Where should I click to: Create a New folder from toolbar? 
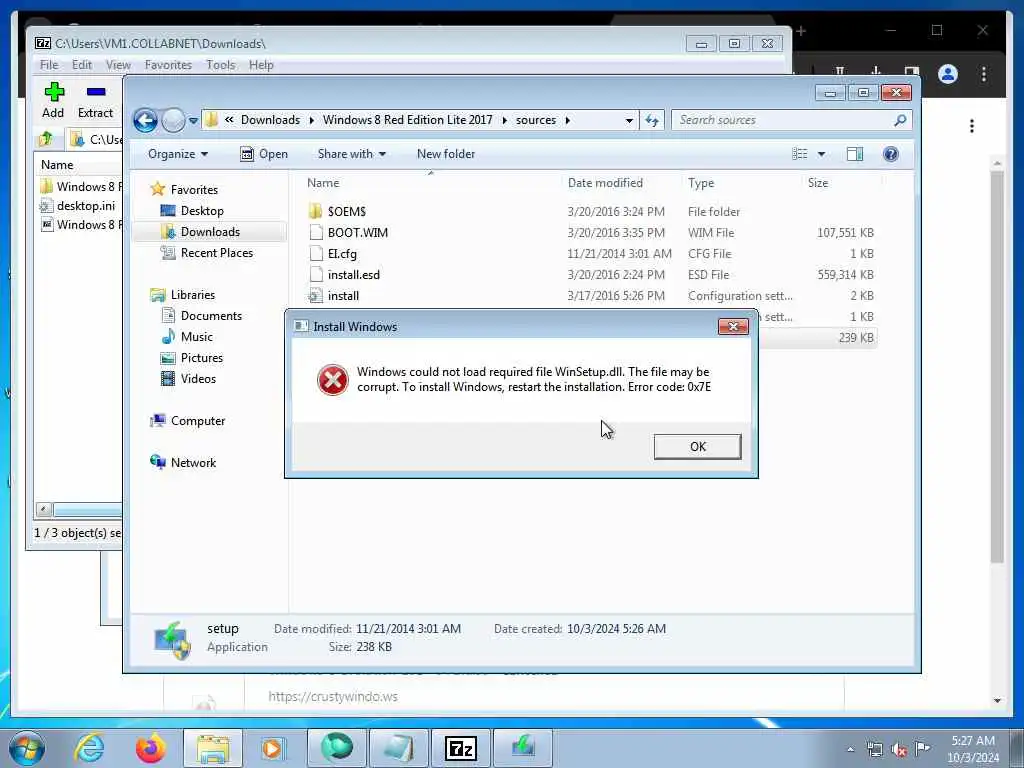tap(446, 154)
